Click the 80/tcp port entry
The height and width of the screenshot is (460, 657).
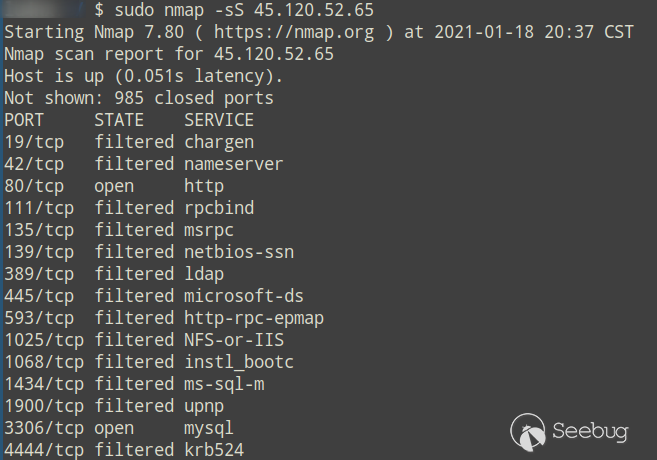coord(34,186)
